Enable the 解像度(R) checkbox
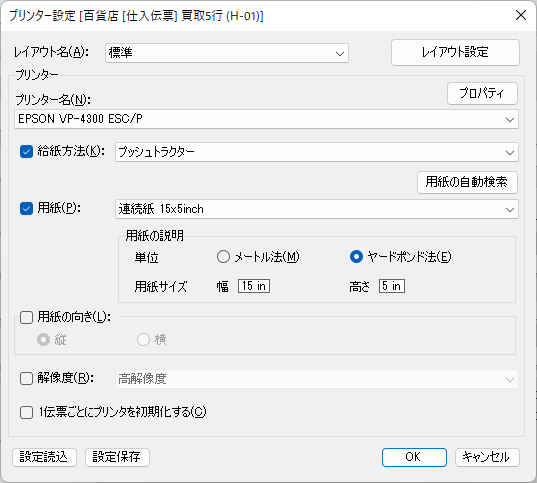This screenshot has width=537, height=483. pos(26,379)
